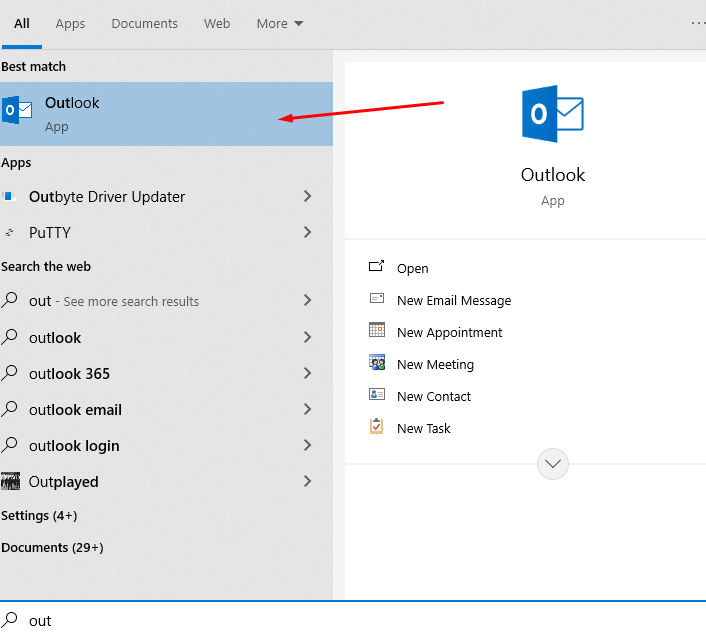The width and height of the screenshot is (706, 637).
Task: Click the search box magnifier icon
Action: [9, 620]
